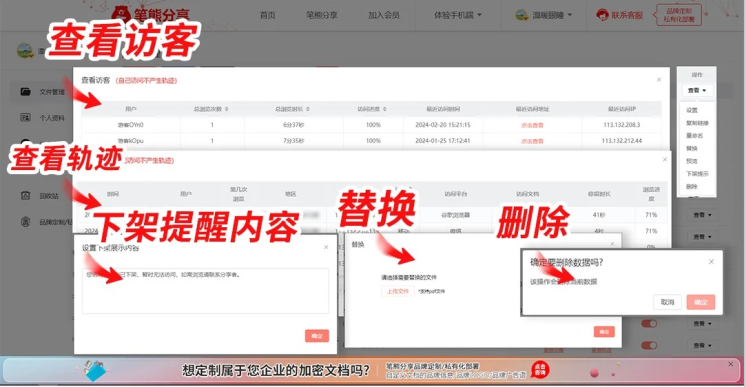This screenshot has height=387, width=746.
Task: Click the 点击咨询 badge on banner
Action: 540,370
